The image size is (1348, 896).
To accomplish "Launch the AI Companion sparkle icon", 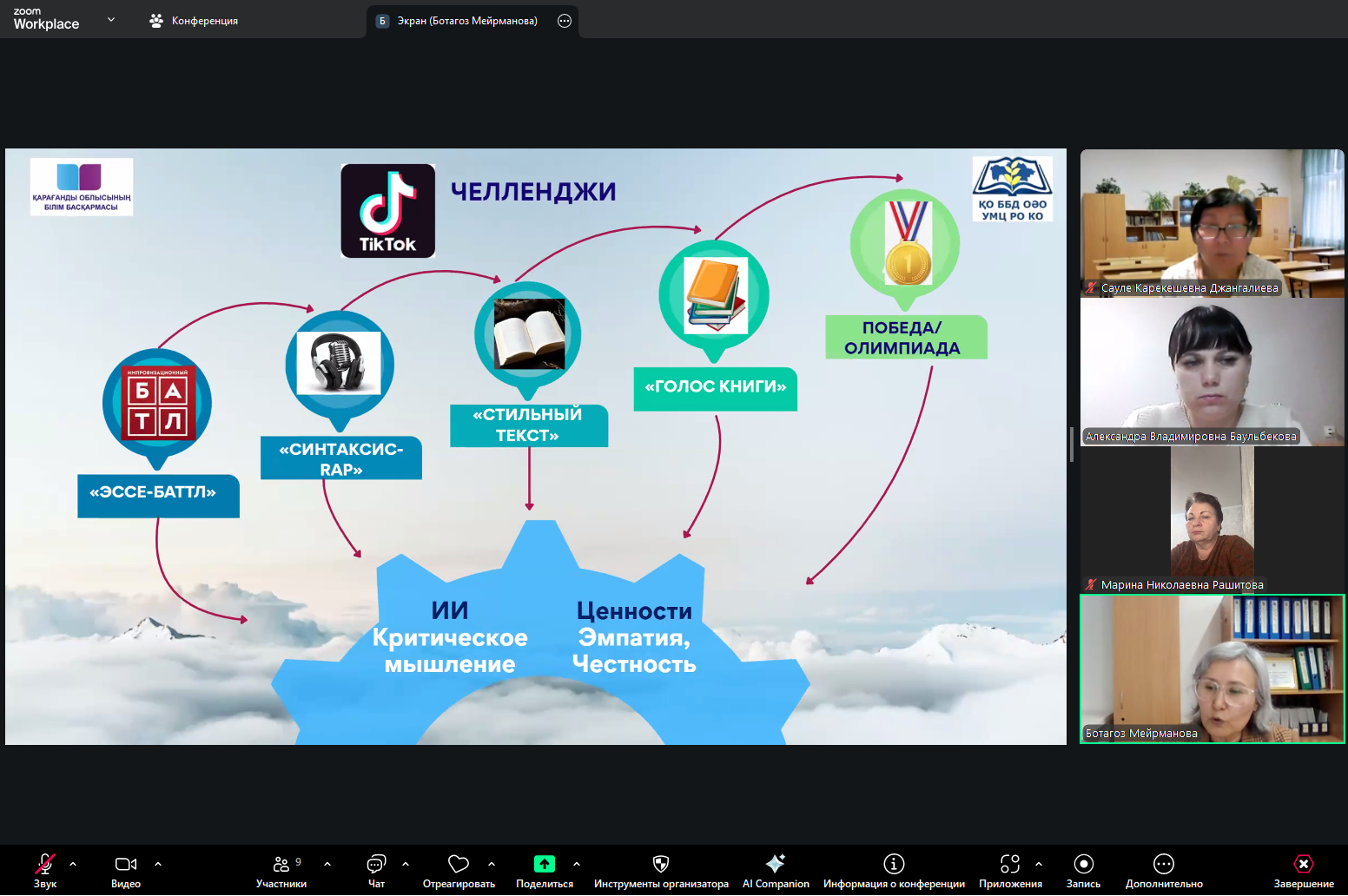I will click(x=776, y=864).
